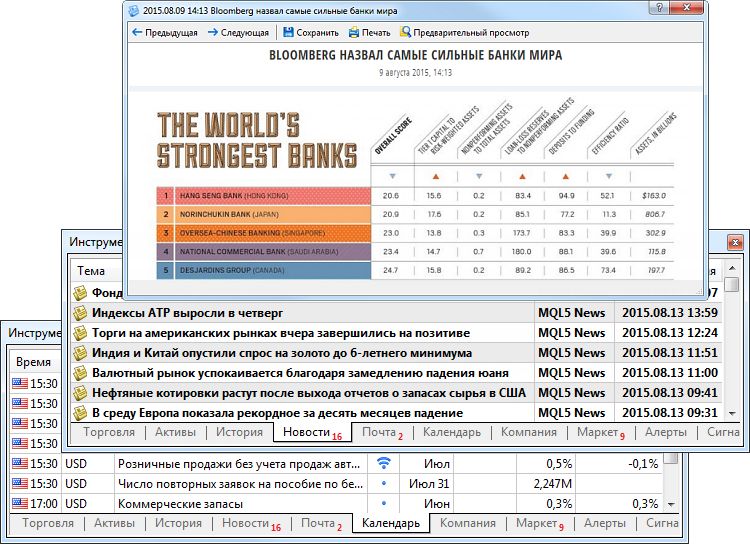
Task: Click importance icon in Розничные продажи row
Action: coord(384,463)
